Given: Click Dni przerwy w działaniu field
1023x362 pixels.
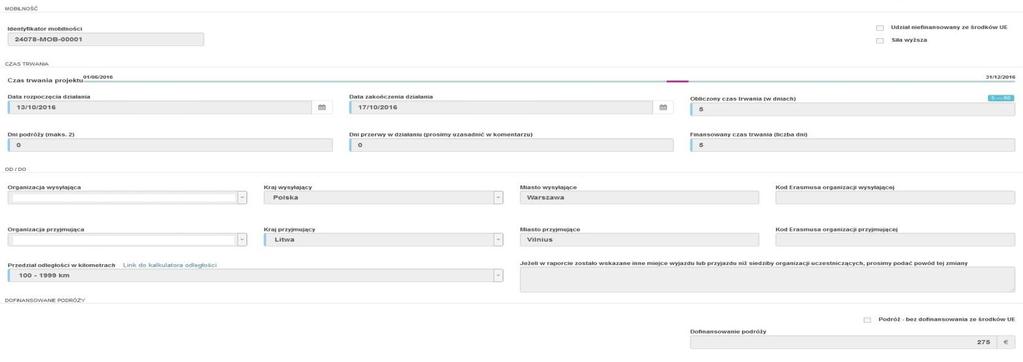Looking at the screenshot, I should pyautogui.click(x=512, y=145).
